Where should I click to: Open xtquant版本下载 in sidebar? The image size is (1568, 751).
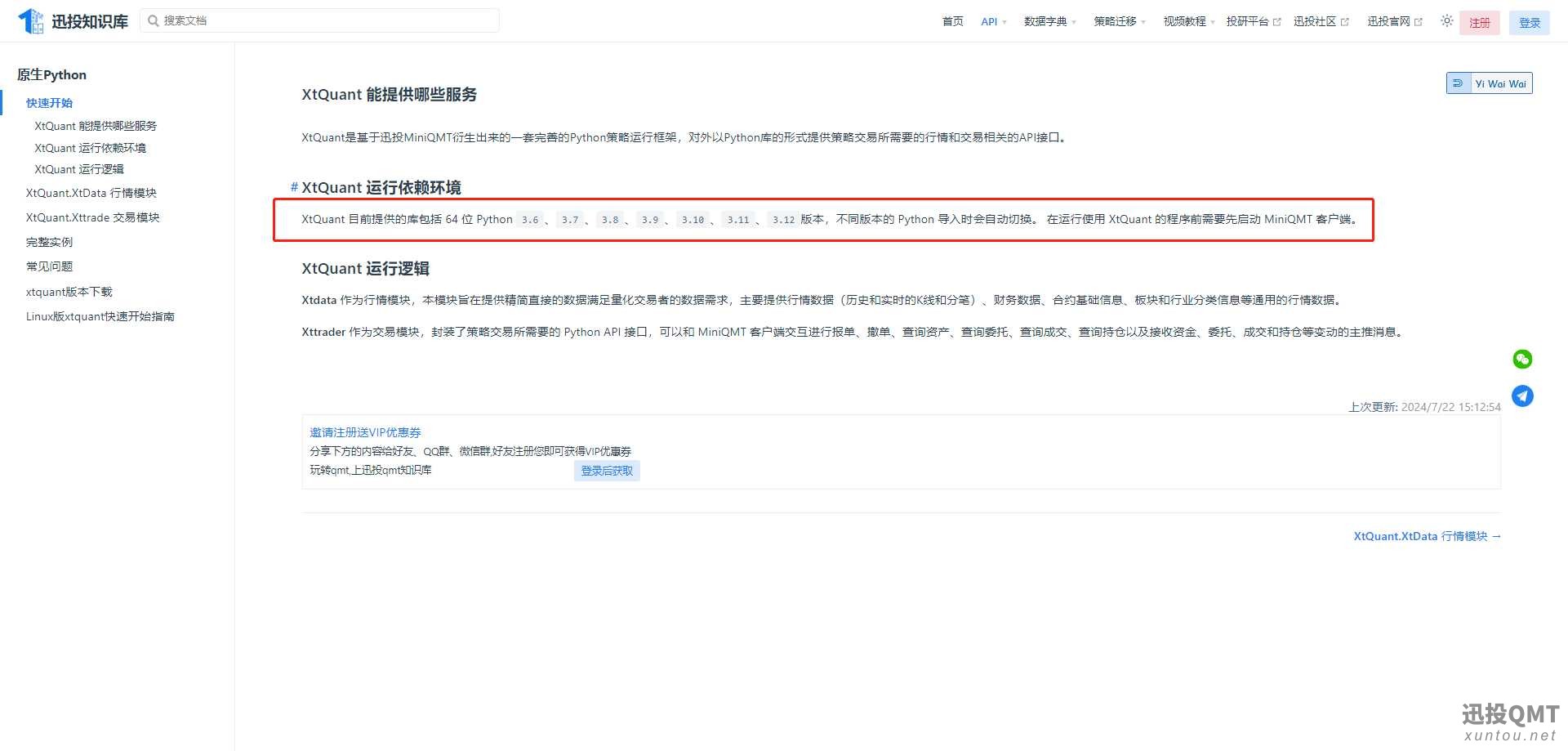69,292
